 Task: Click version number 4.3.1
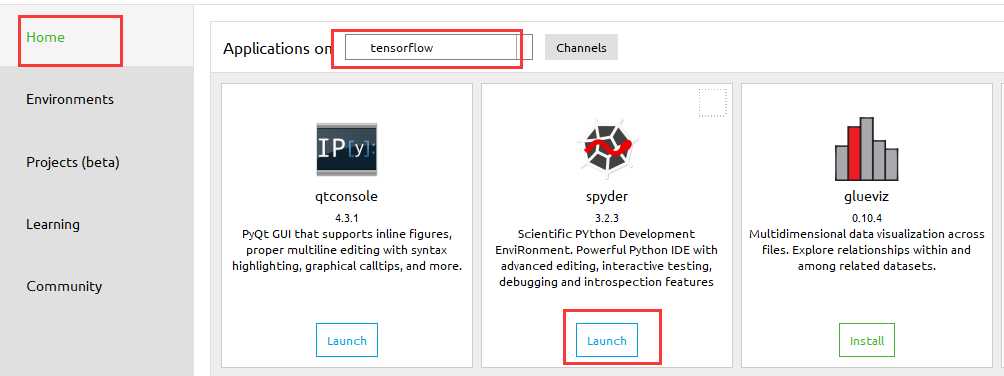click(x=346, y=218)
